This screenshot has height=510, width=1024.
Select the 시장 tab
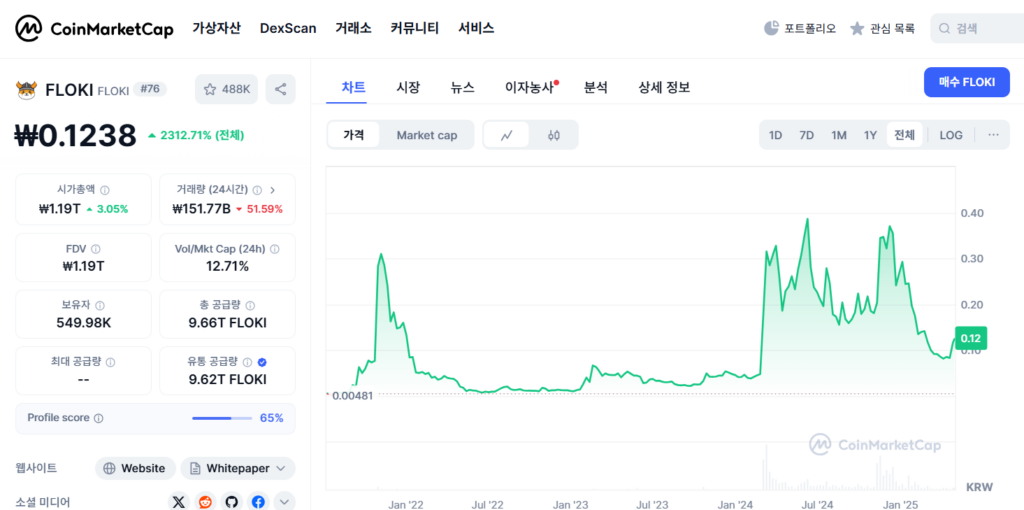tap(408, 87)
